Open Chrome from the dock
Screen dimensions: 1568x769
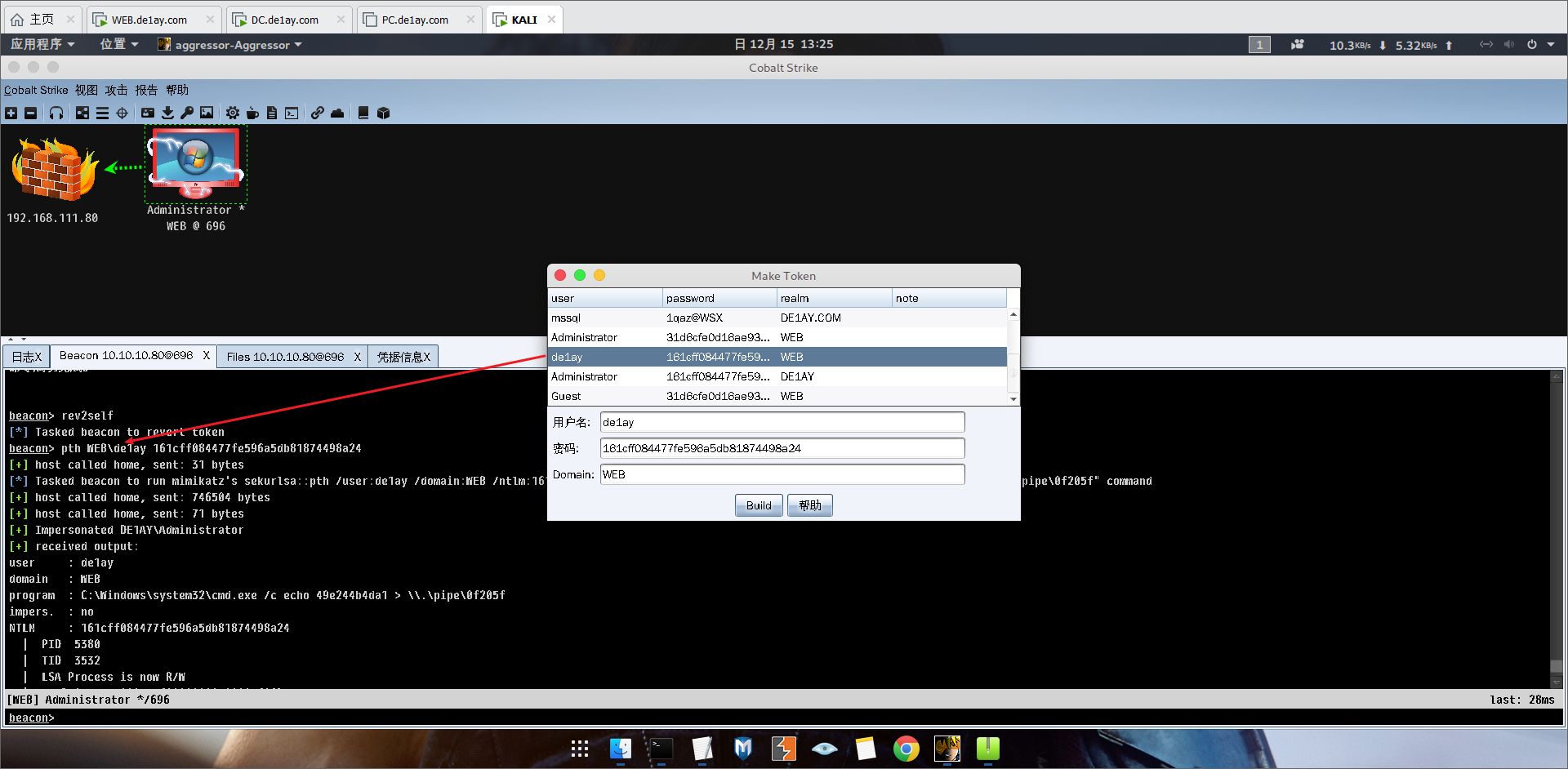[906, 749]
